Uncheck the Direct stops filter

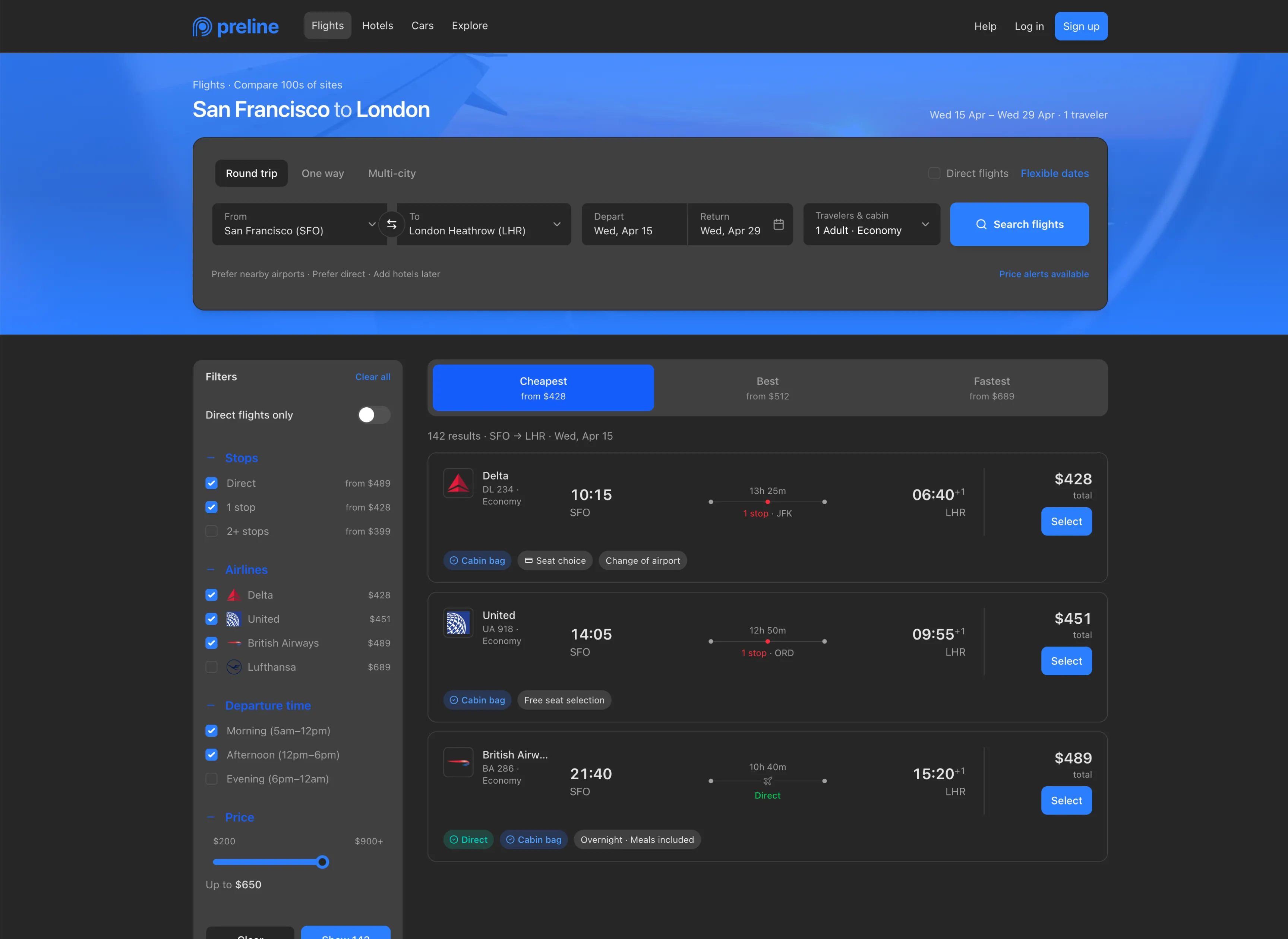pyautogui.click(x=211, y=483)
